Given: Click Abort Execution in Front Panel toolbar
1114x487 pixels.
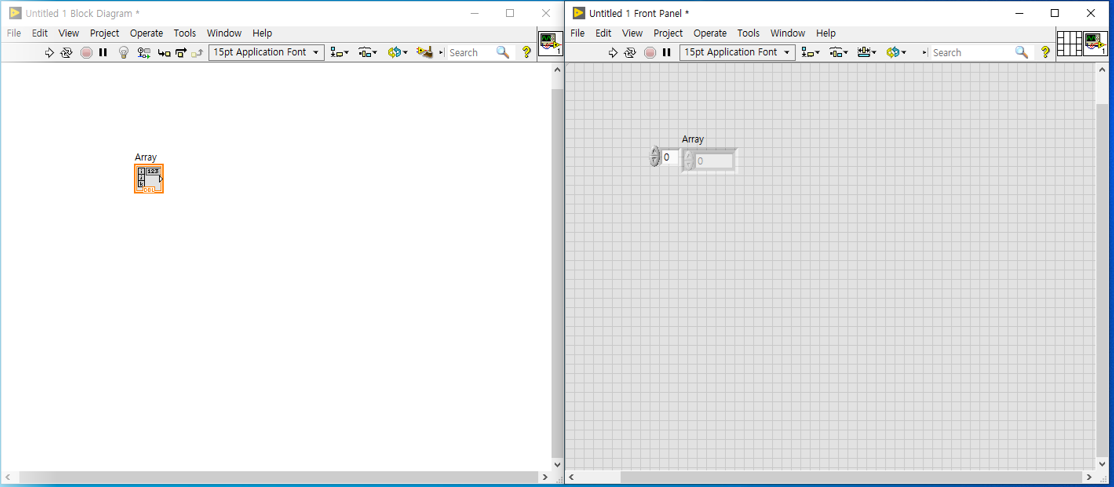Looking at the screenshot, I should [x=650, y=53].
